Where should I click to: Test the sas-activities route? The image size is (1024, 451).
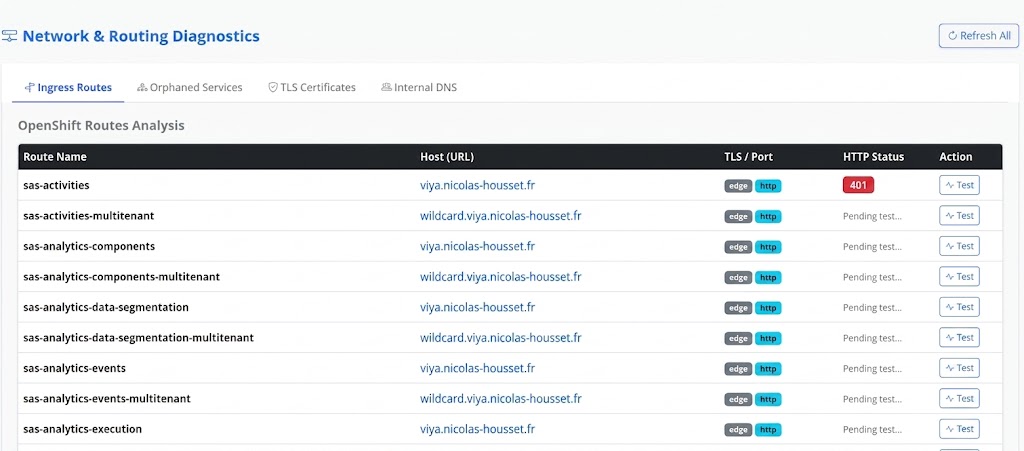959,185
